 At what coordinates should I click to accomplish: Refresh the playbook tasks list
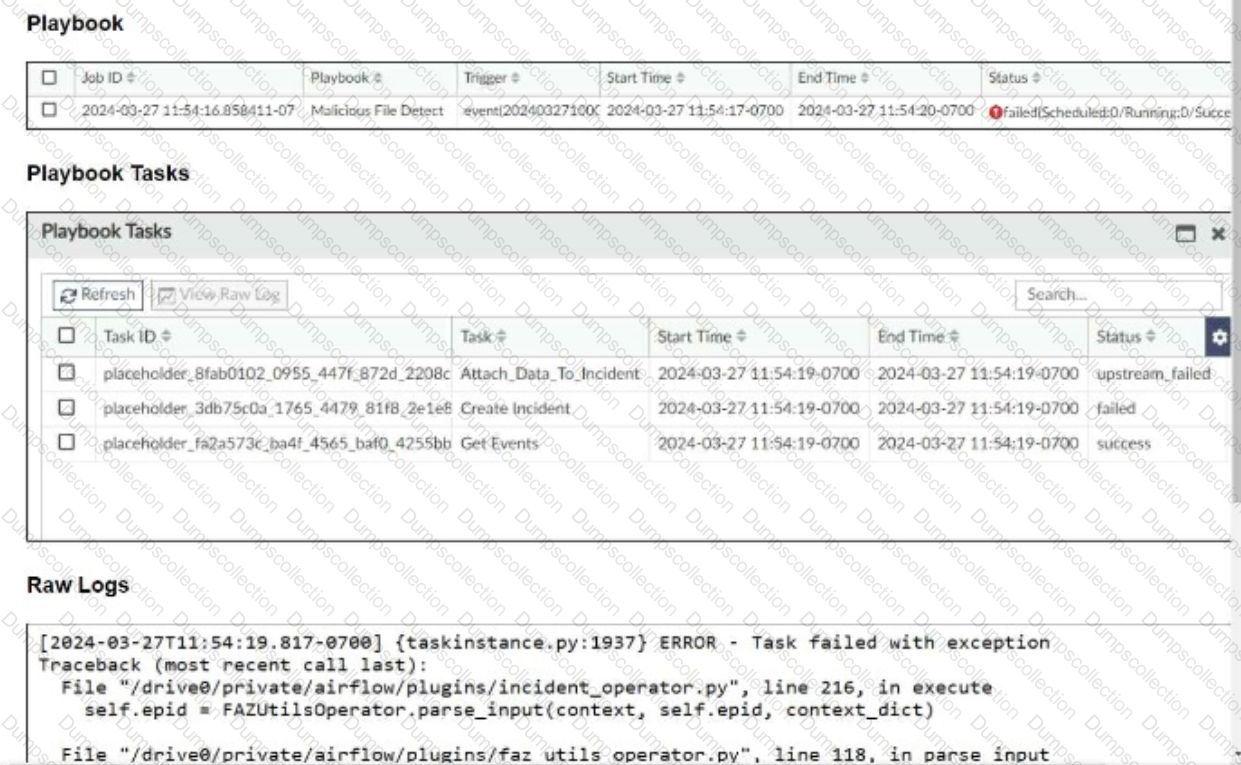click(x=96, y=294)
